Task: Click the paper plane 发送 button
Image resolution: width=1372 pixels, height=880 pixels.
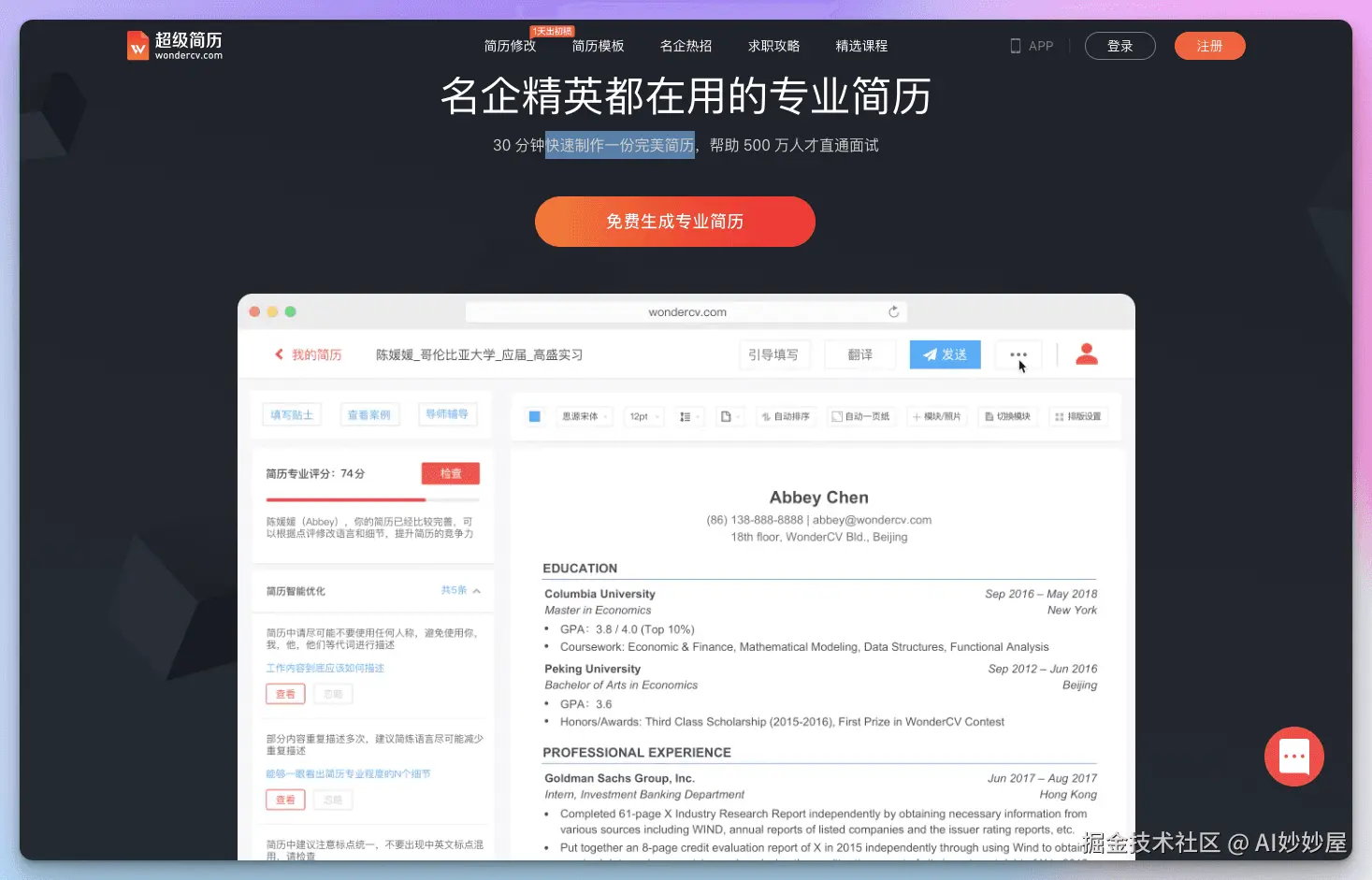Action: click(x=945, y=354)
